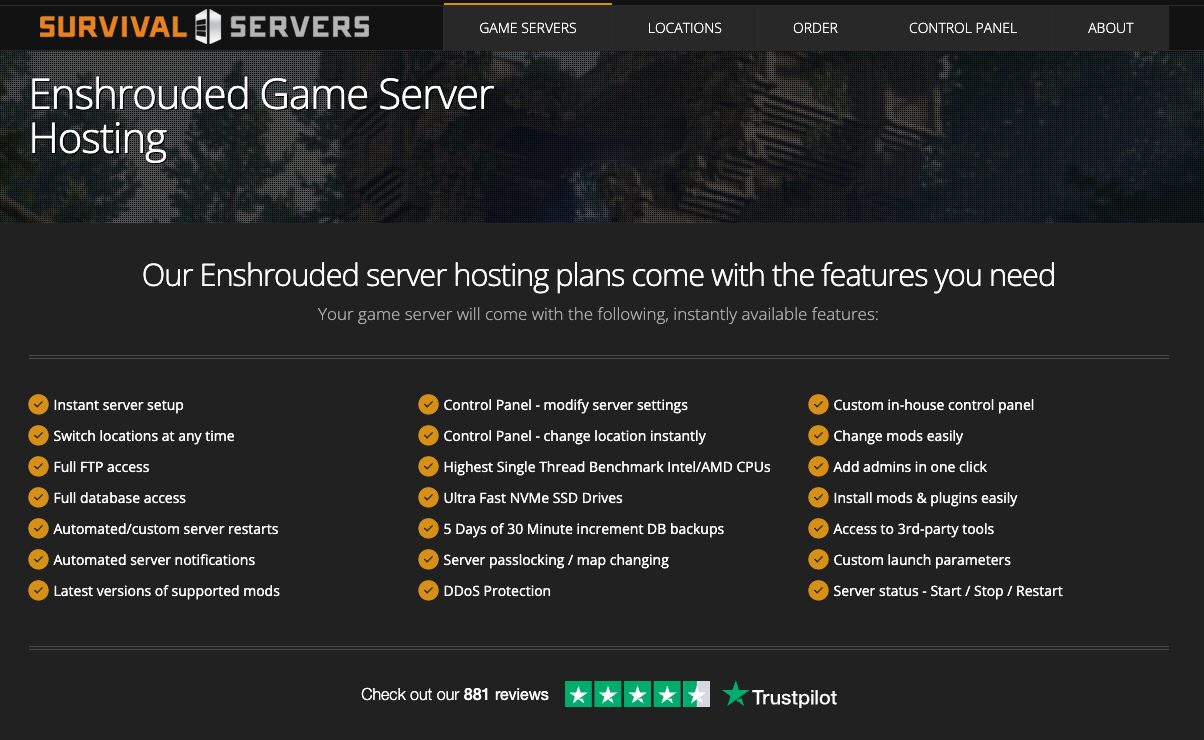
Task: Click checkmark beside Access to 3rd-party tools
Action: coord(818,528)
